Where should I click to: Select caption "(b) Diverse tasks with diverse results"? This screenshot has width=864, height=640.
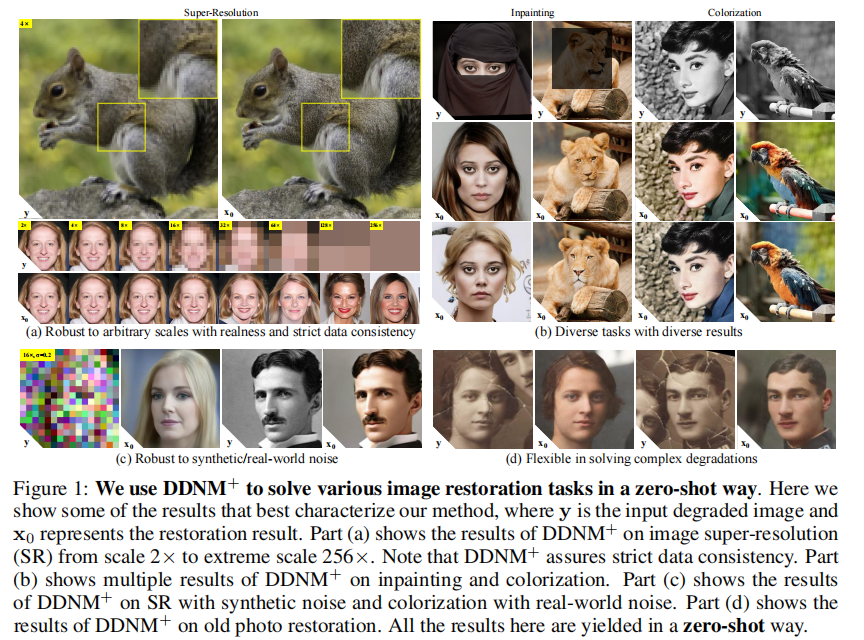[x=639, y=332]
